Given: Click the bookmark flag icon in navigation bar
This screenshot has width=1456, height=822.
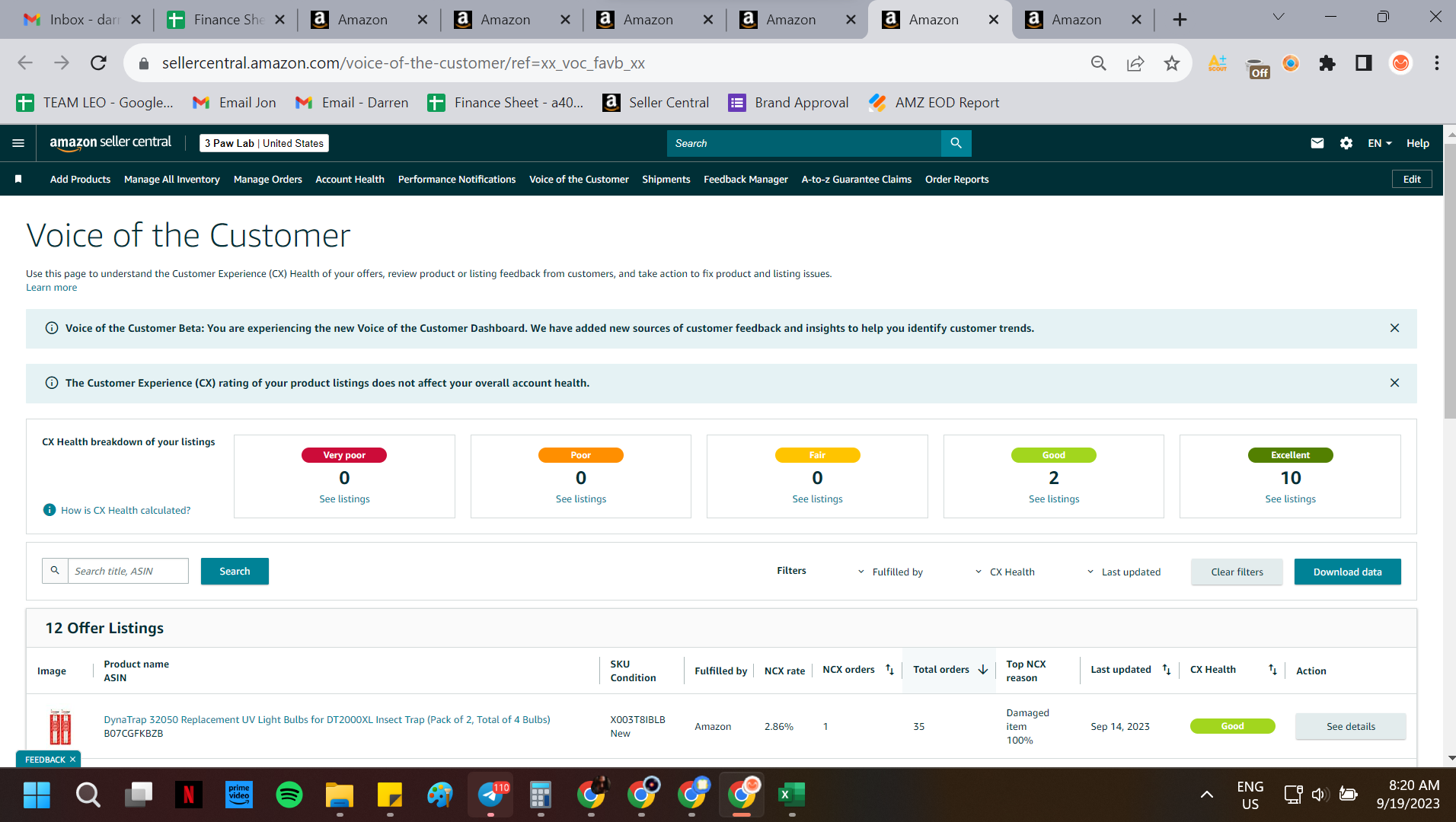Looking at the screenshot, I should point(18,179).
